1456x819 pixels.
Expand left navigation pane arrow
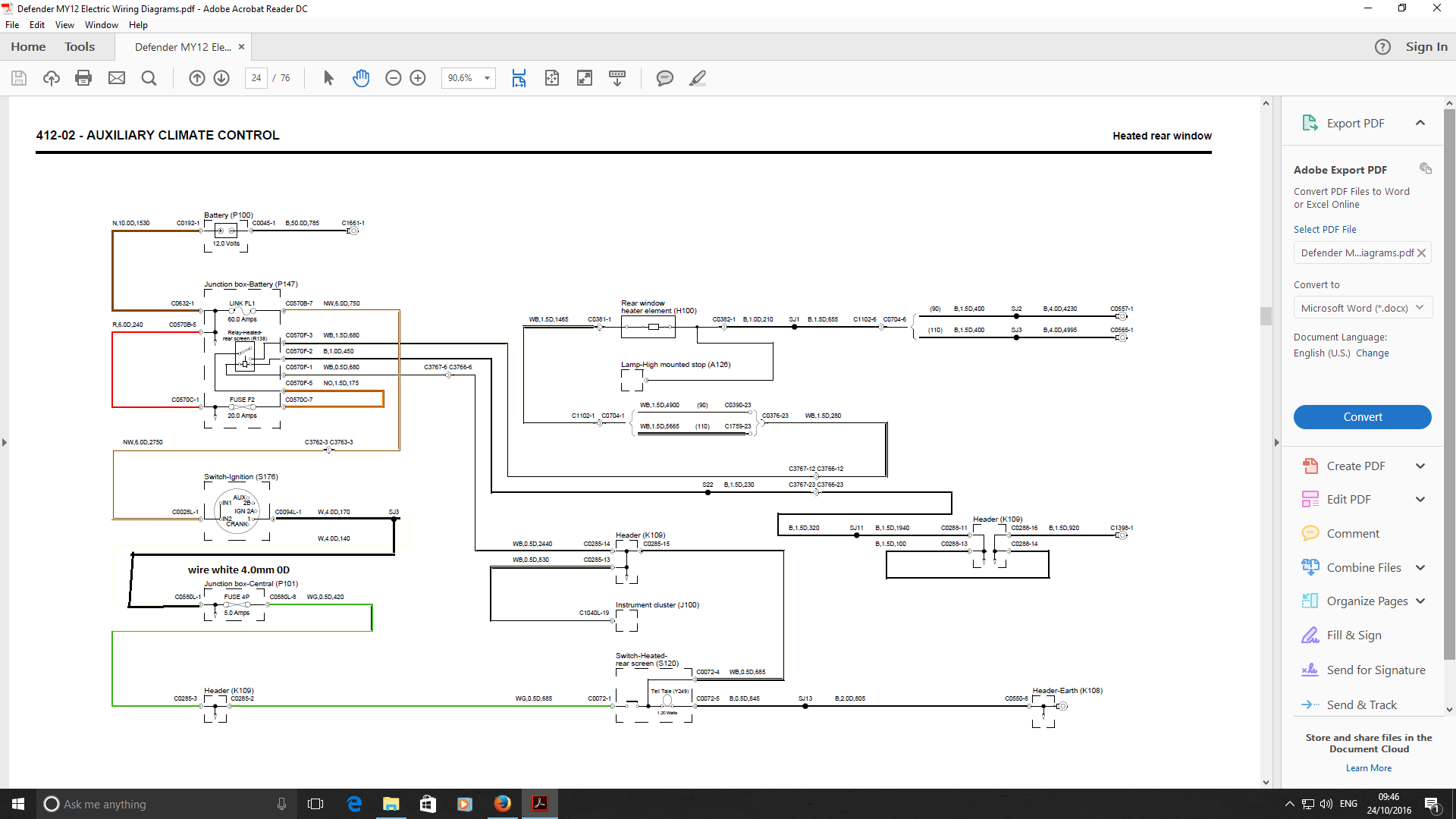point(5,442)
